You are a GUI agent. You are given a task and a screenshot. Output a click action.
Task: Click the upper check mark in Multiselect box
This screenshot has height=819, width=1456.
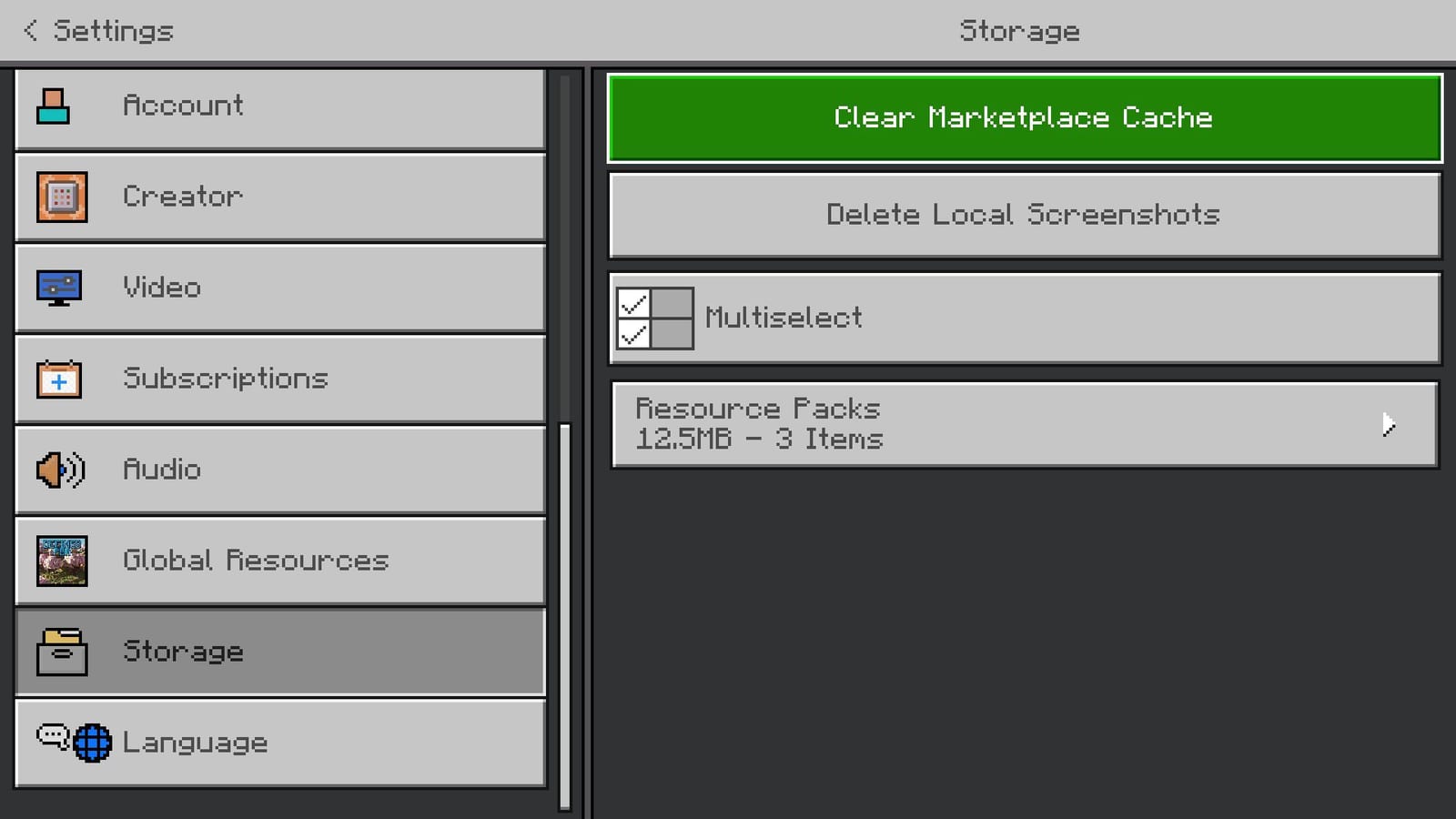click(634, 300)
